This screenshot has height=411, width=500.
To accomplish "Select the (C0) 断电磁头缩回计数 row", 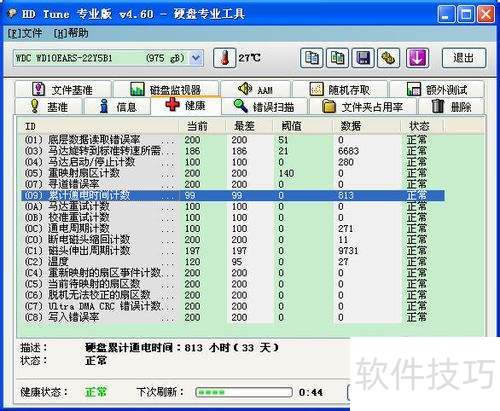I will click(x=233, y=239).
